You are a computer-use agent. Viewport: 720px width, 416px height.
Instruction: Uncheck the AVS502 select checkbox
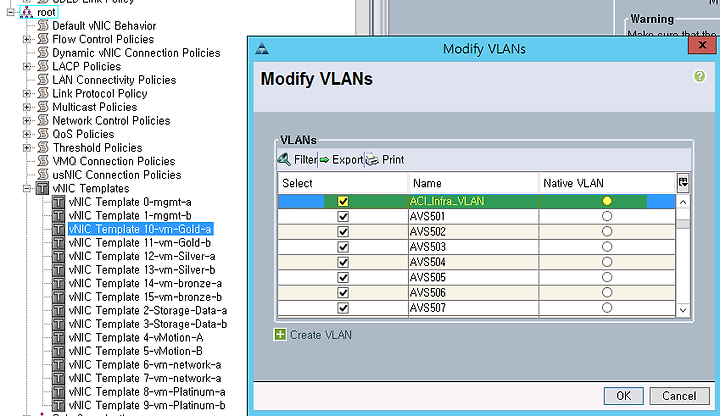[343, 231]
